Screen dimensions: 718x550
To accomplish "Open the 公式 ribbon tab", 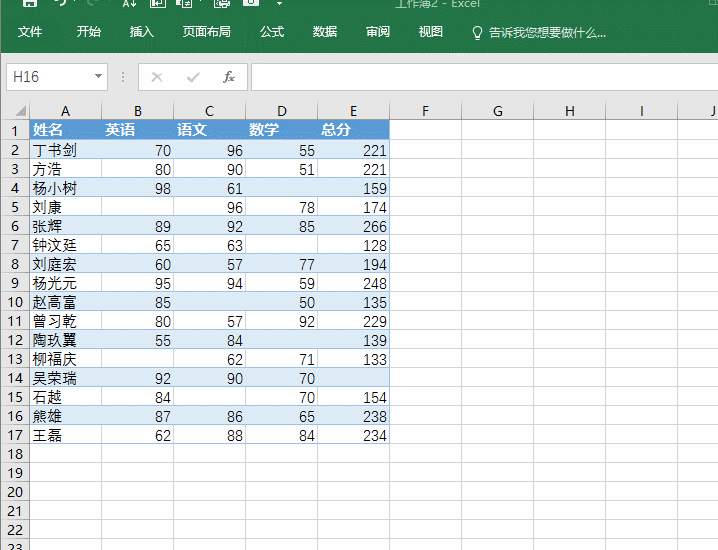I will click(272, 32).
